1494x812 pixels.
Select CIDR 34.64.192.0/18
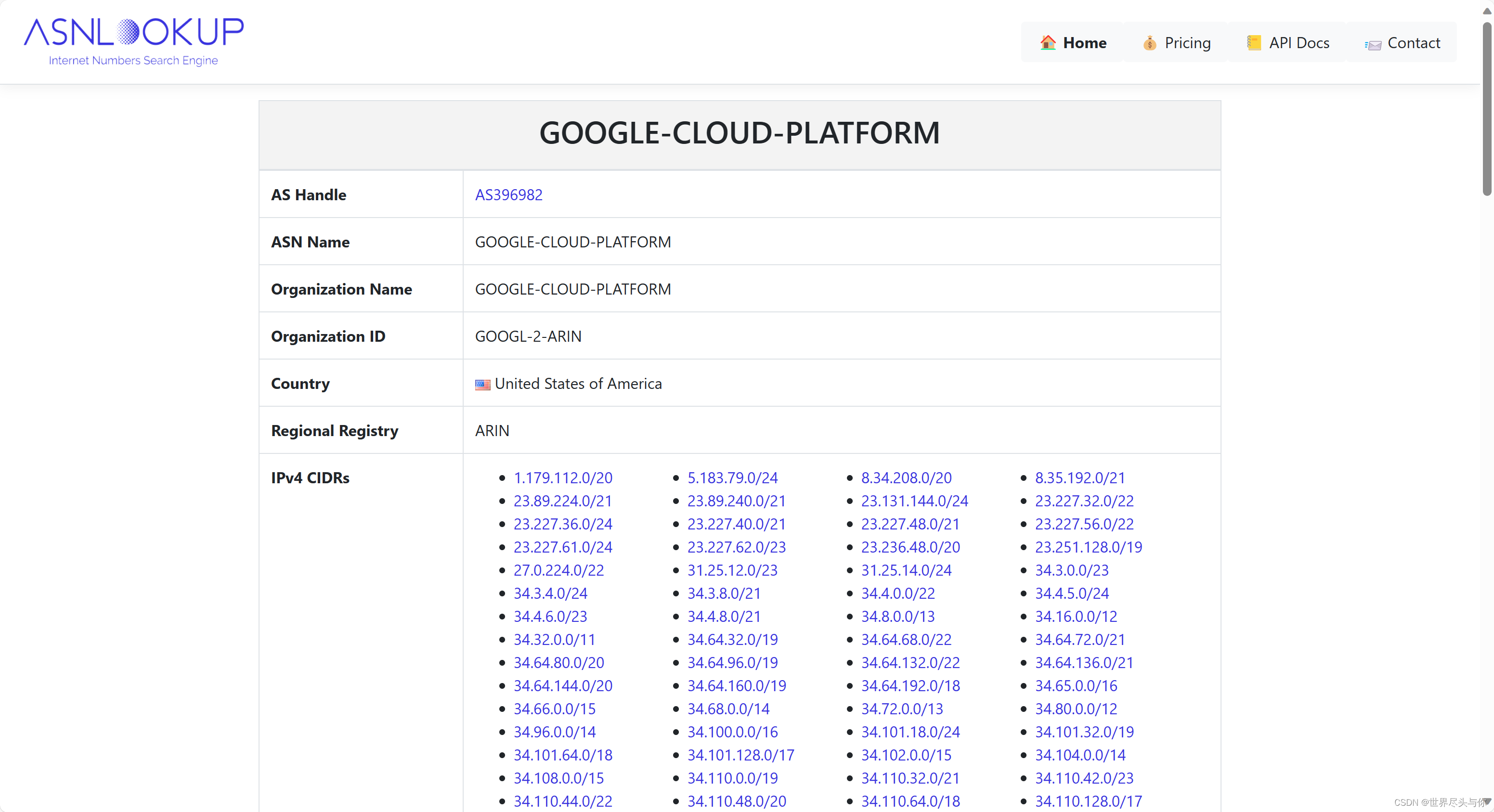click(910, 686)
